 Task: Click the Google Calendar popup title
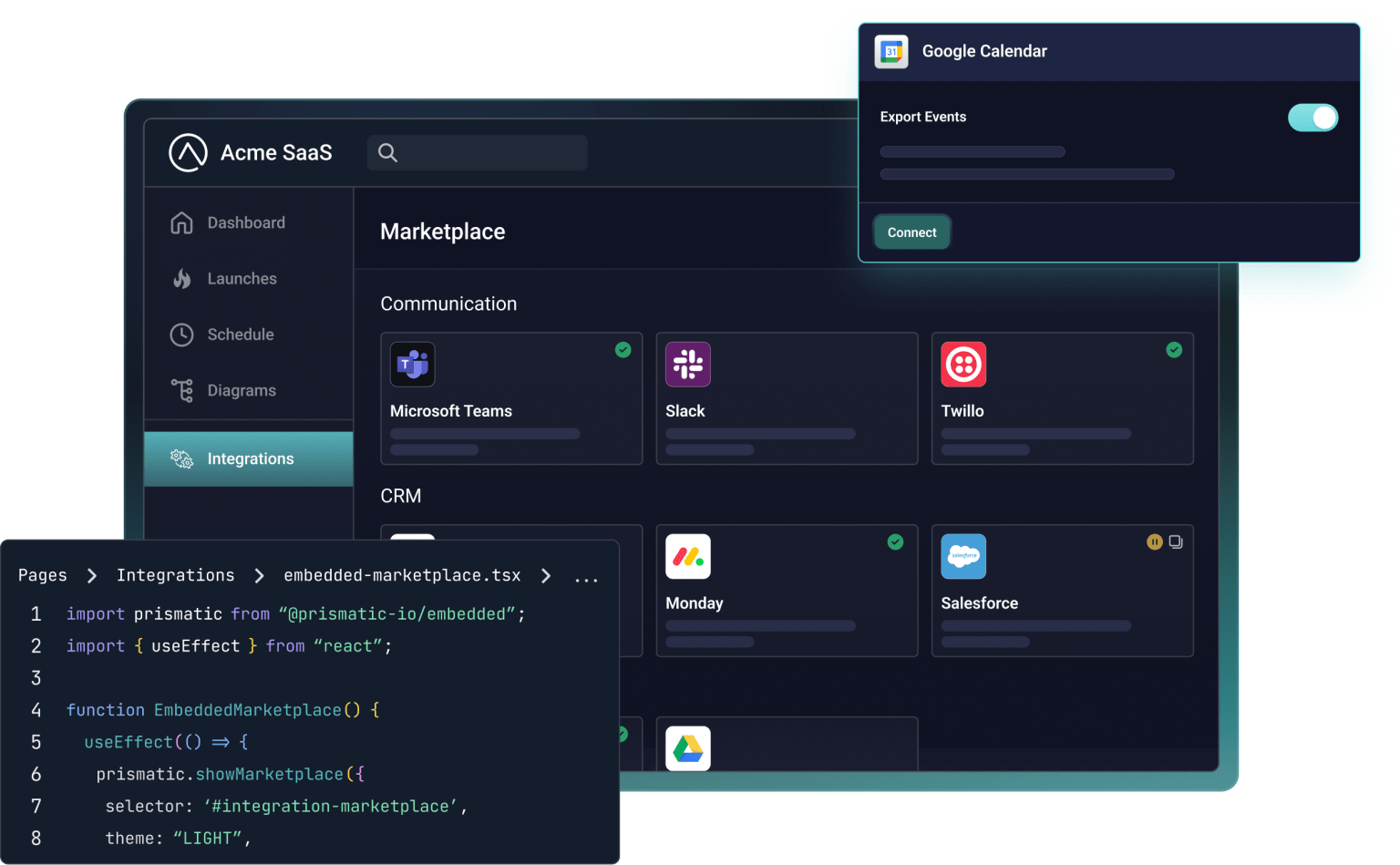click(x=984, y=51)
